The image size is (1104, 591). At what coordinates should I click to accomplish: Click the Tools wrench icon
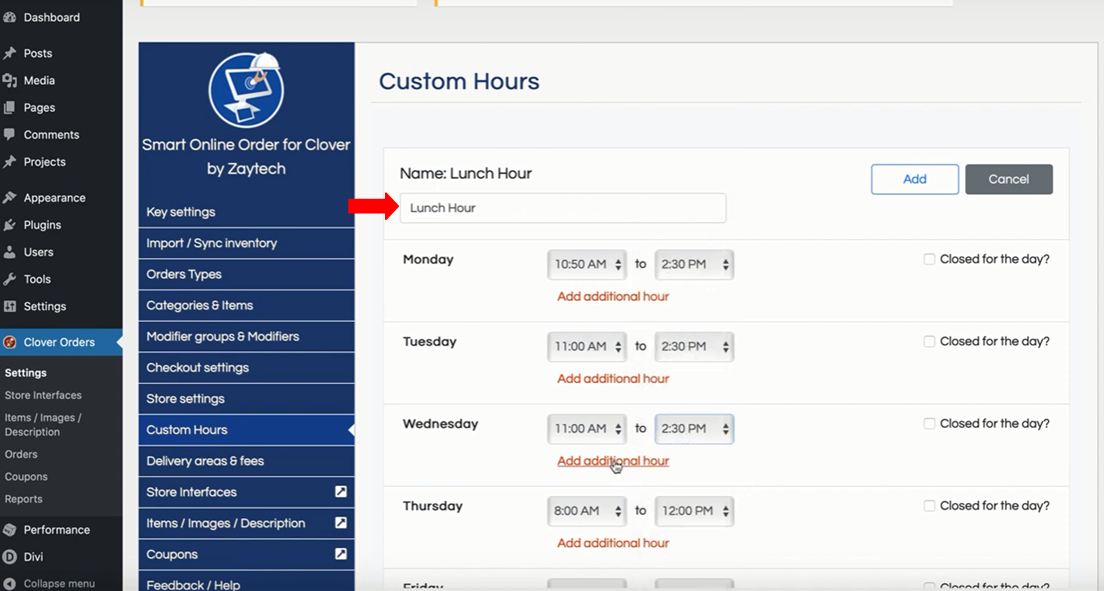(10, 280)
